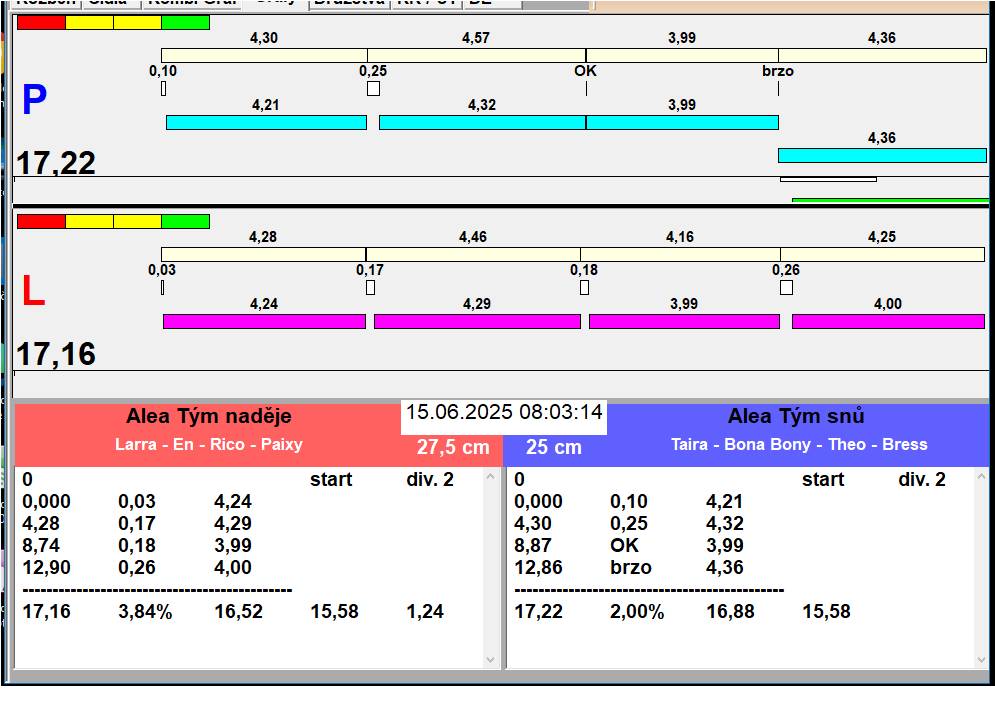Select the magenta 4,29 bar in lane L
Image resolution: width=995 pixels, height=716 pixels.
(477, 321)
